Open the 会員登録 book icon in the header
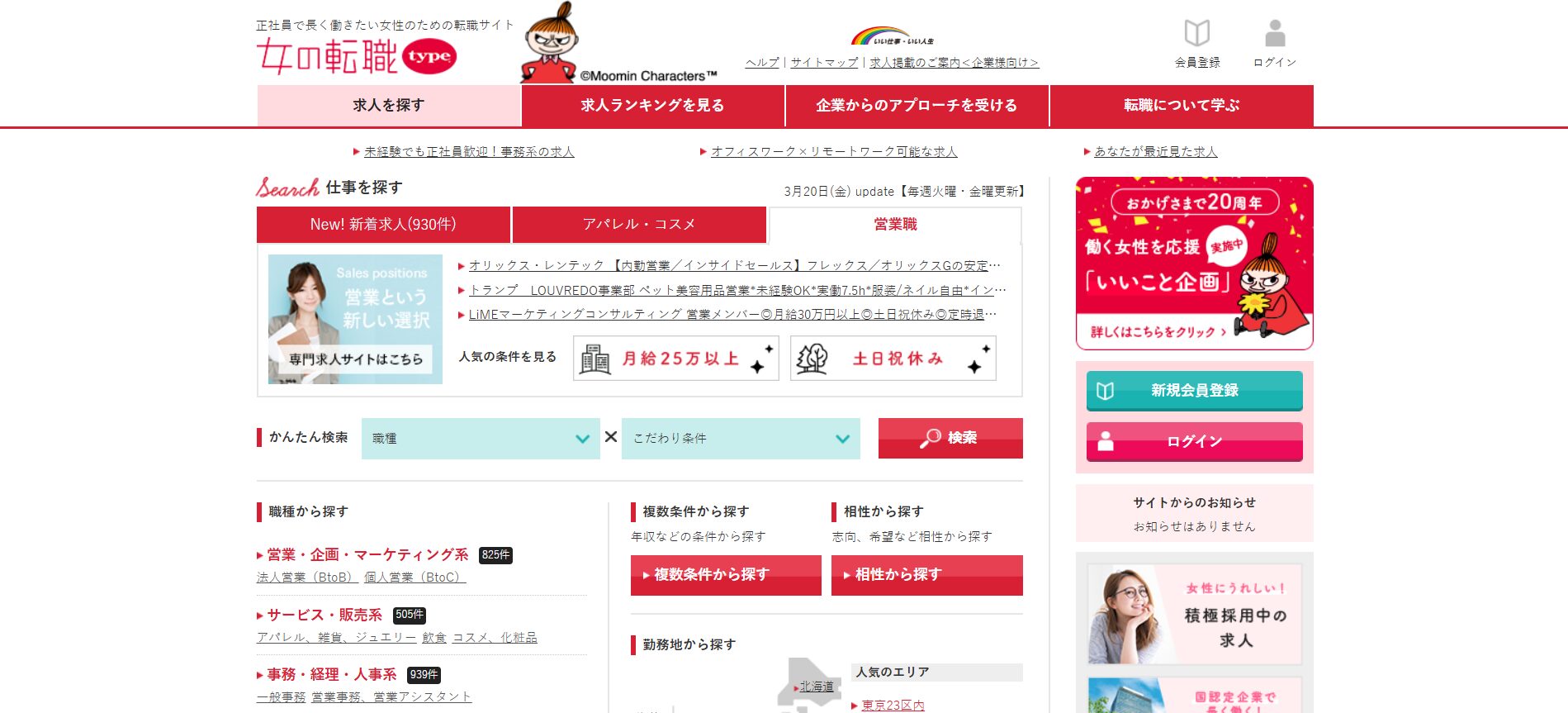The height and width of the screenshot is (713, 1568). click(x=1196, y=33)
